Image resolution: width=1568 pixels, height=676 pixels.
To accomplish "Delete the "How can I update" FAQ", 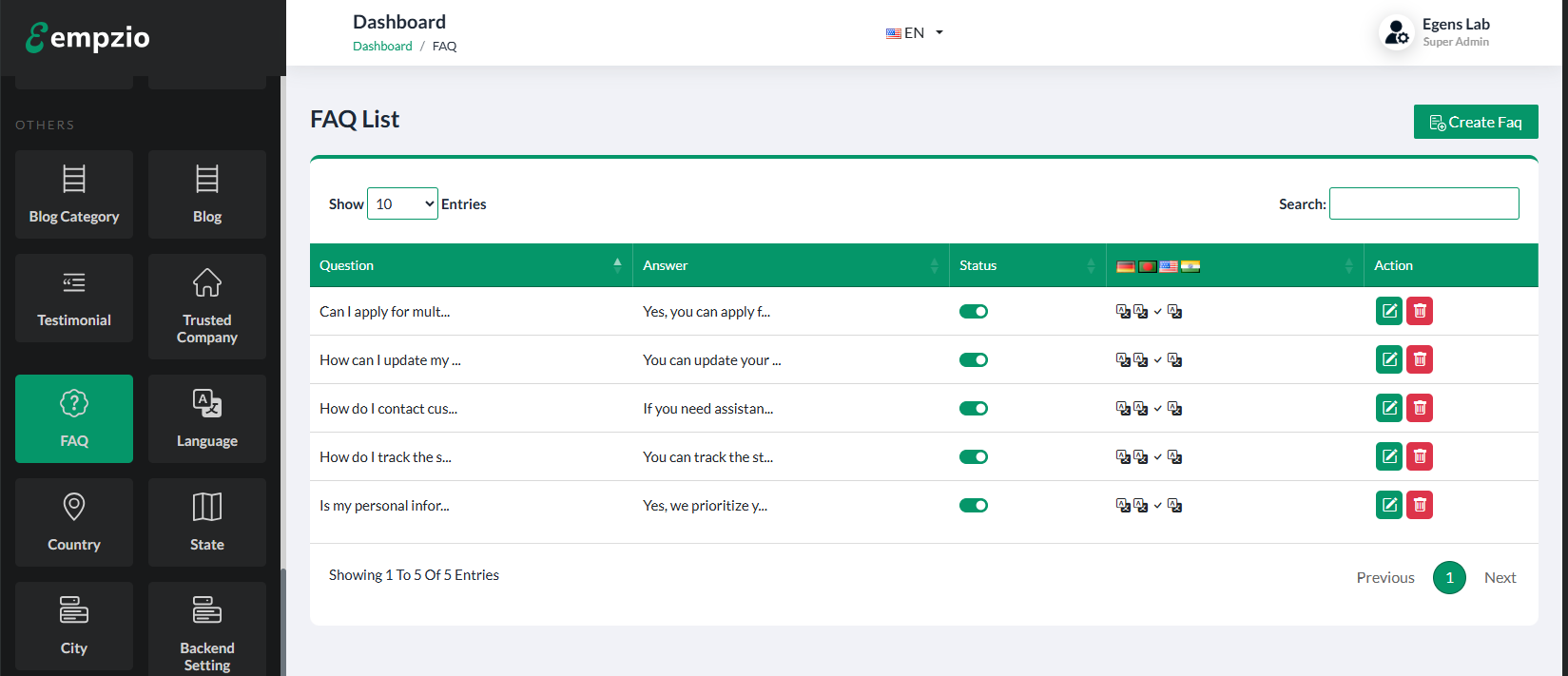I will [x=1419, y=359].
